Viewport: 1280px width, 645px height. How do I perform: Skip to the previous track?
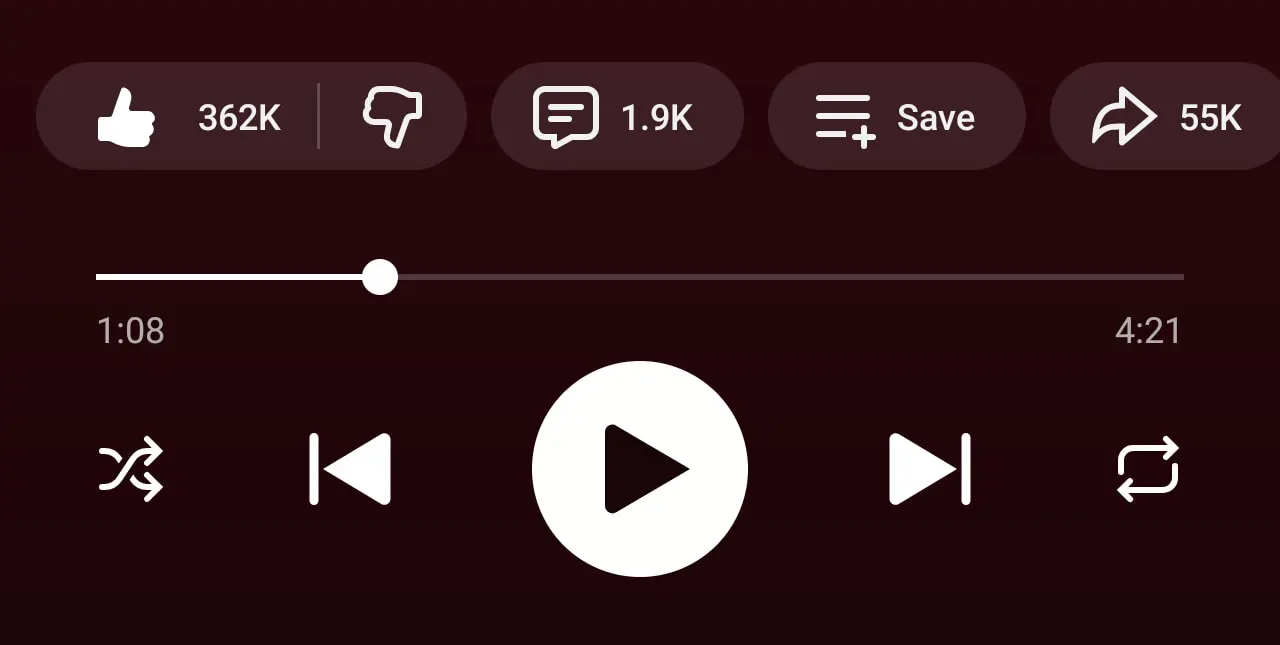[350, 468]
